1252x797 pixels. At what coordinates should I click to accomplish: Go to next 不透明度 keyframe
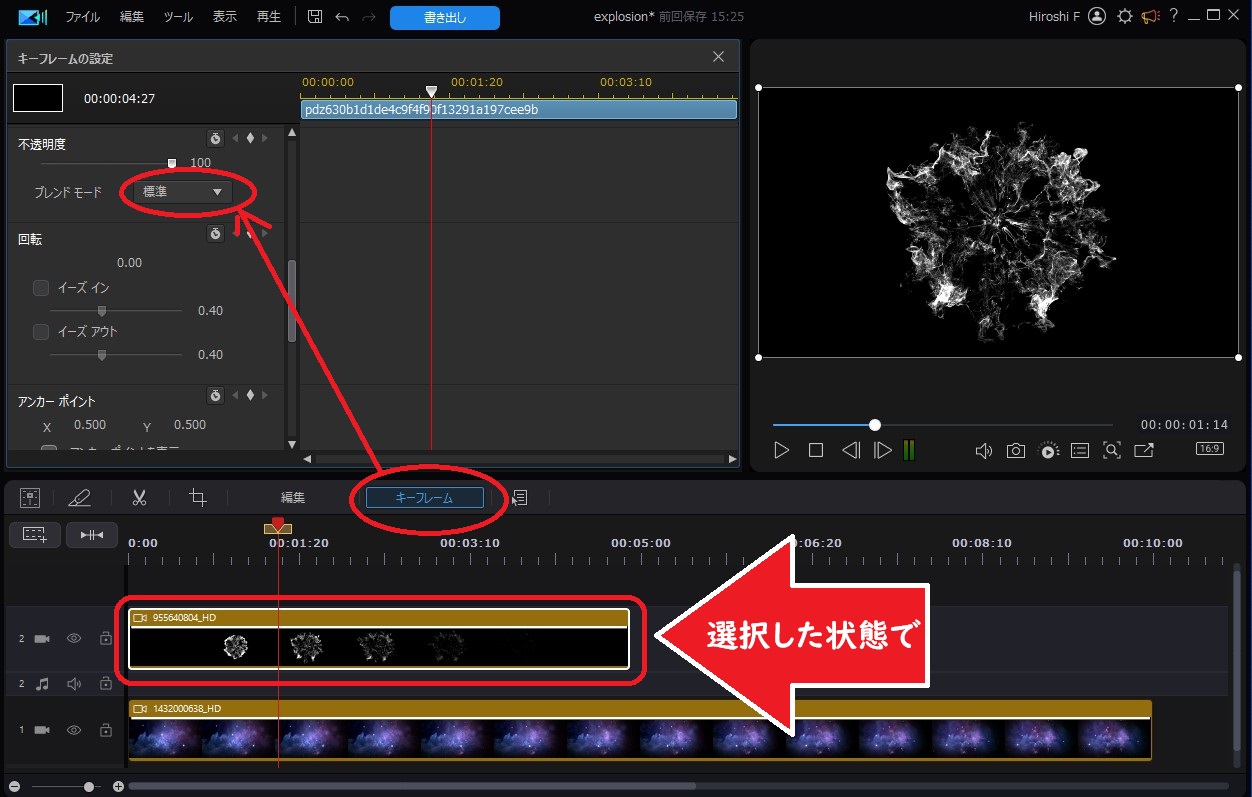[265, 139]
